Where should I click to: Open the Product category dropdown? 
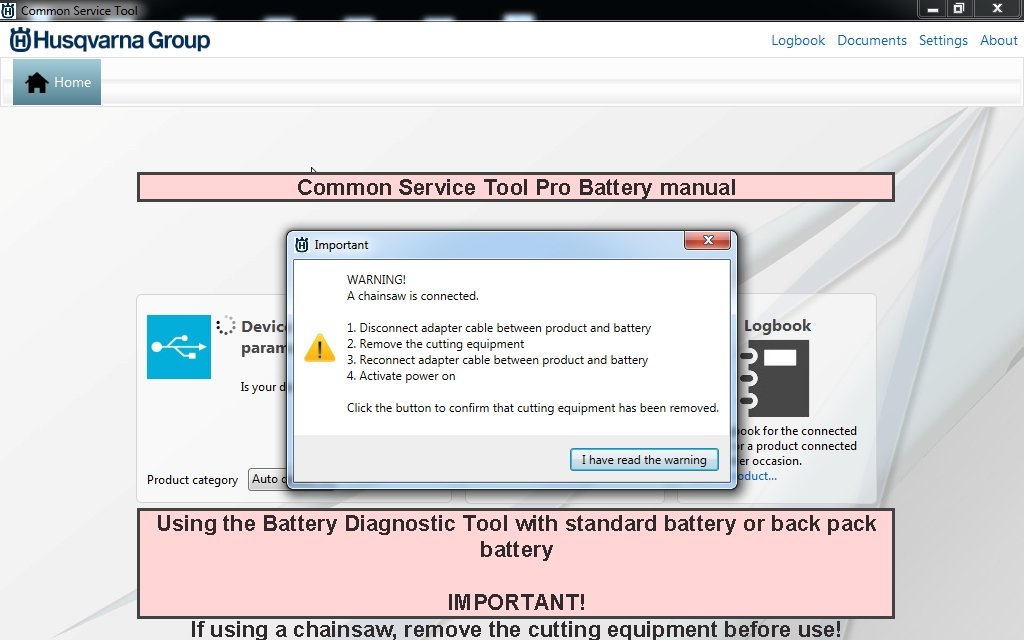coord(270,479)
